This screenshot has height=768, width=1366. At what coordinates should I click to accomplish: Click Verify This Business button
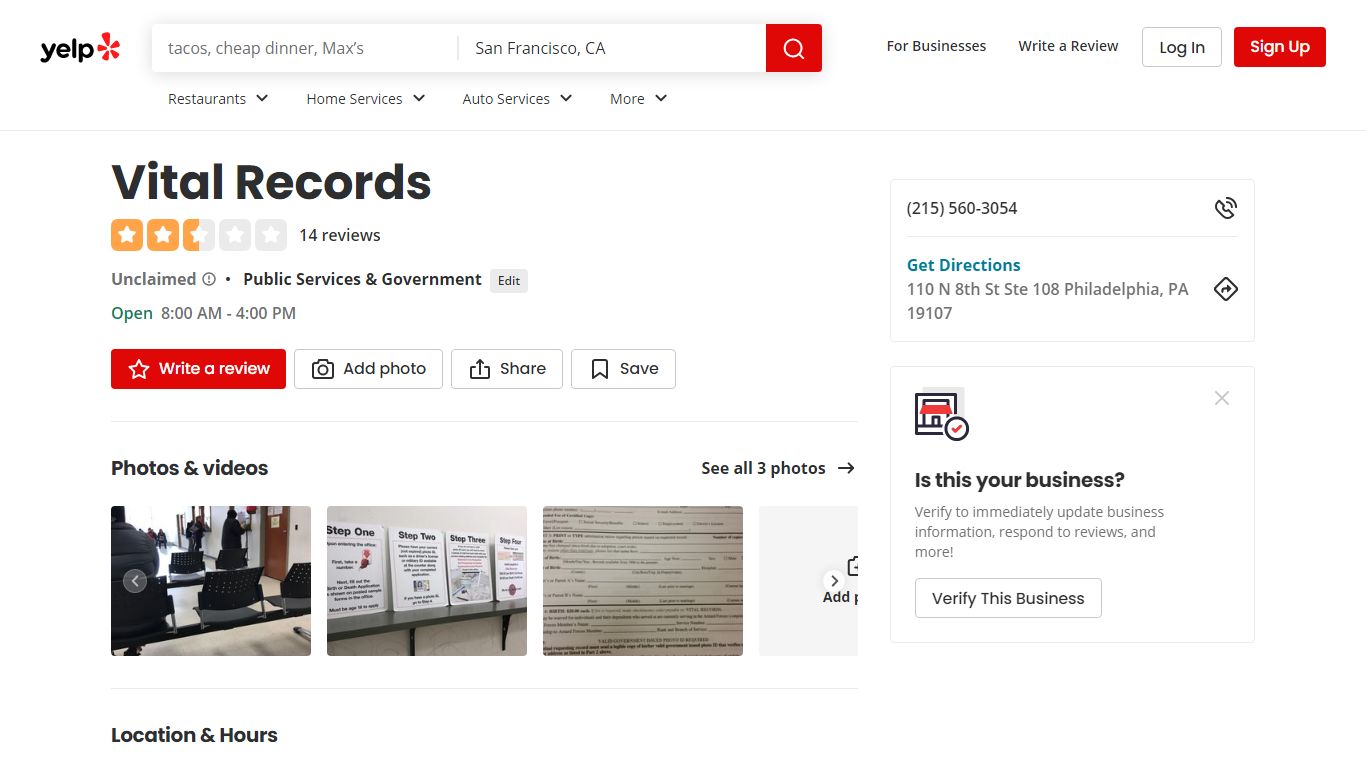pyautogui.click(x=1008, y=598)
